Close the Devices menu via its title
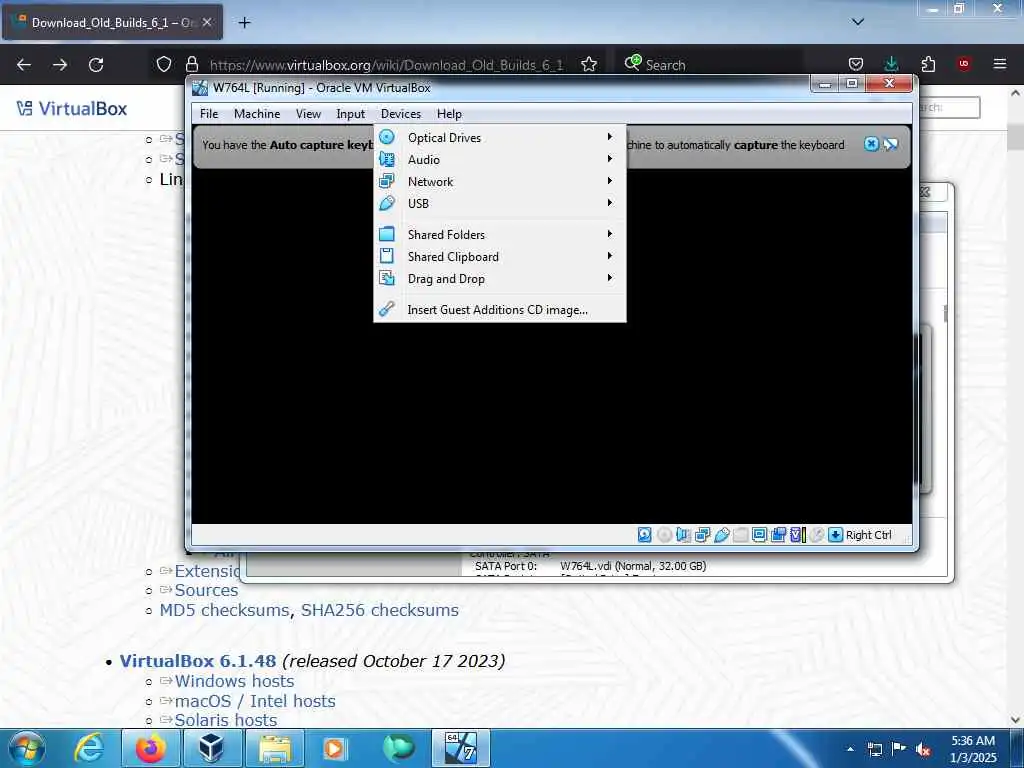 (401, 114)
